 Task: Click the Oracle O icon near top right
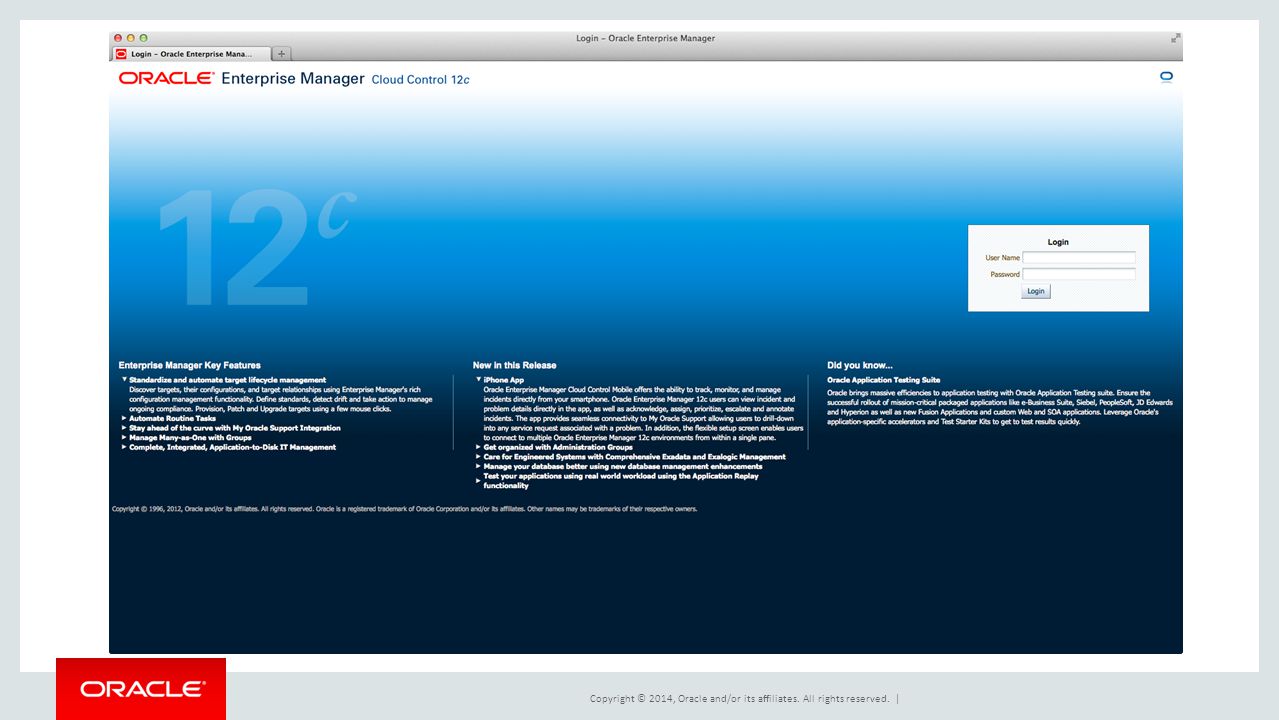pyautogui.click(x=1166, y=76)
